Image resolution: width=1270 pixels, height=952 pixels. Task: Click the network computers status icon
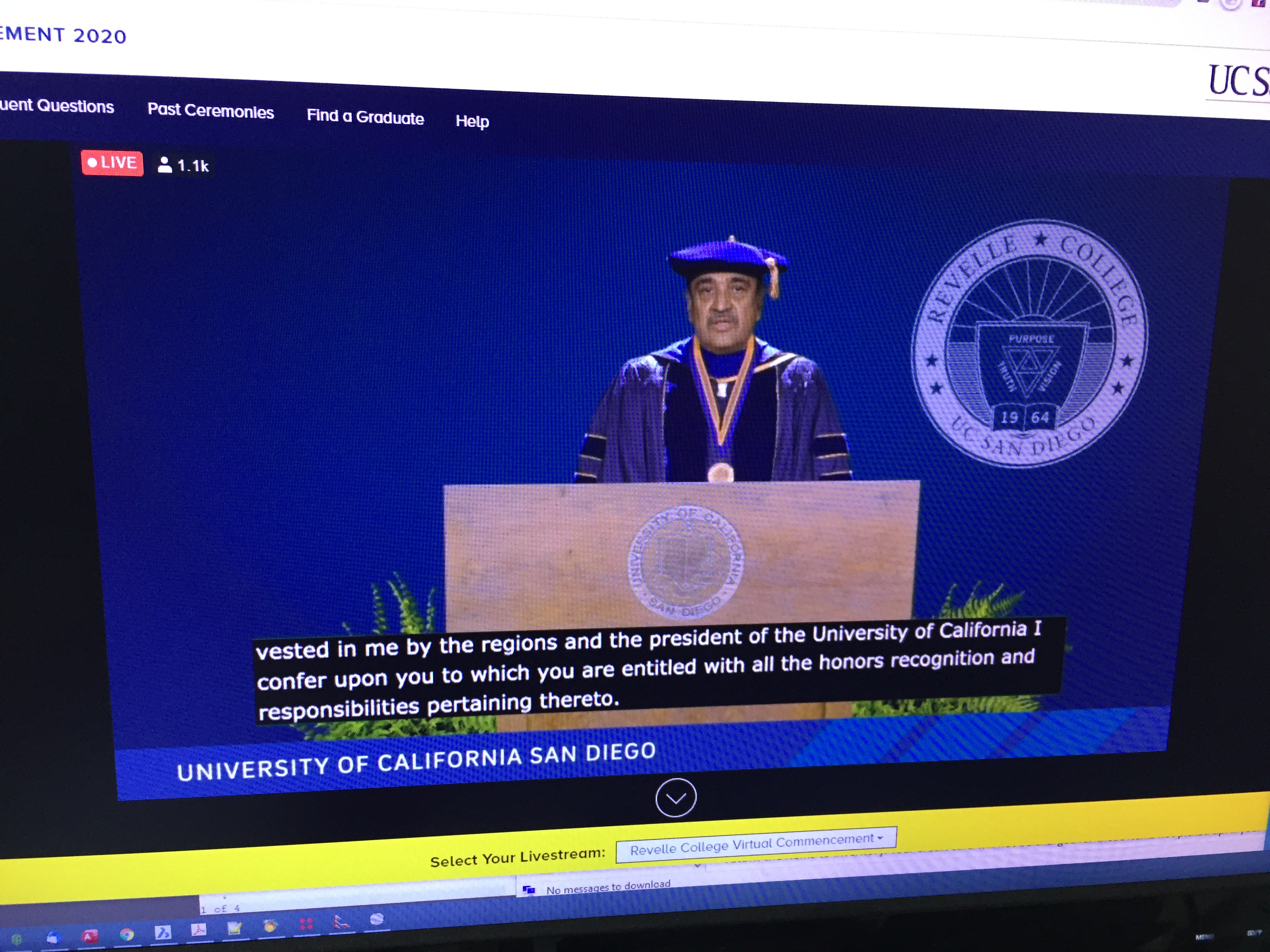pyautogui.click(x=529, y=890)
